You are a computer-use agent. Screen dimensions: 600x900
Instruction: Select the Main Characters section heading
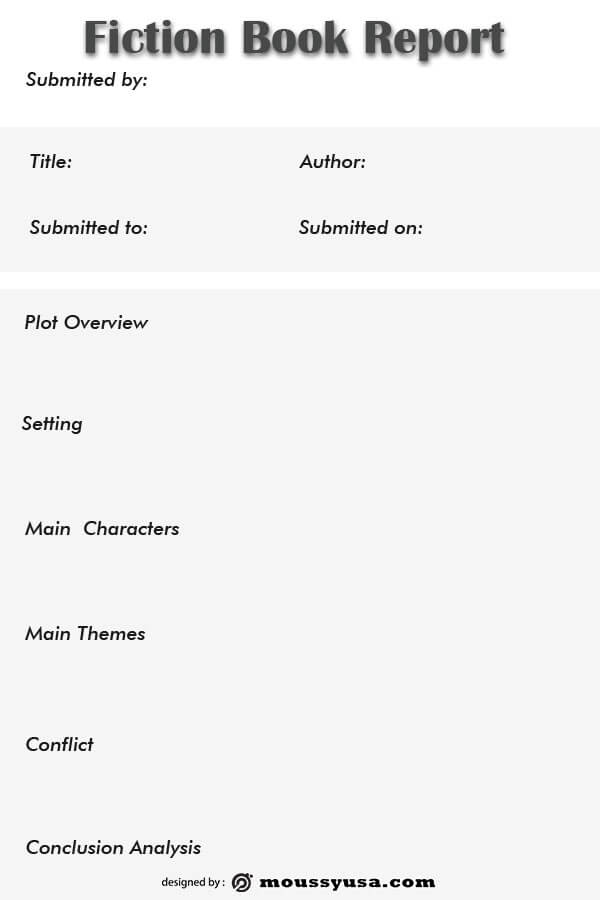point(102,529)
